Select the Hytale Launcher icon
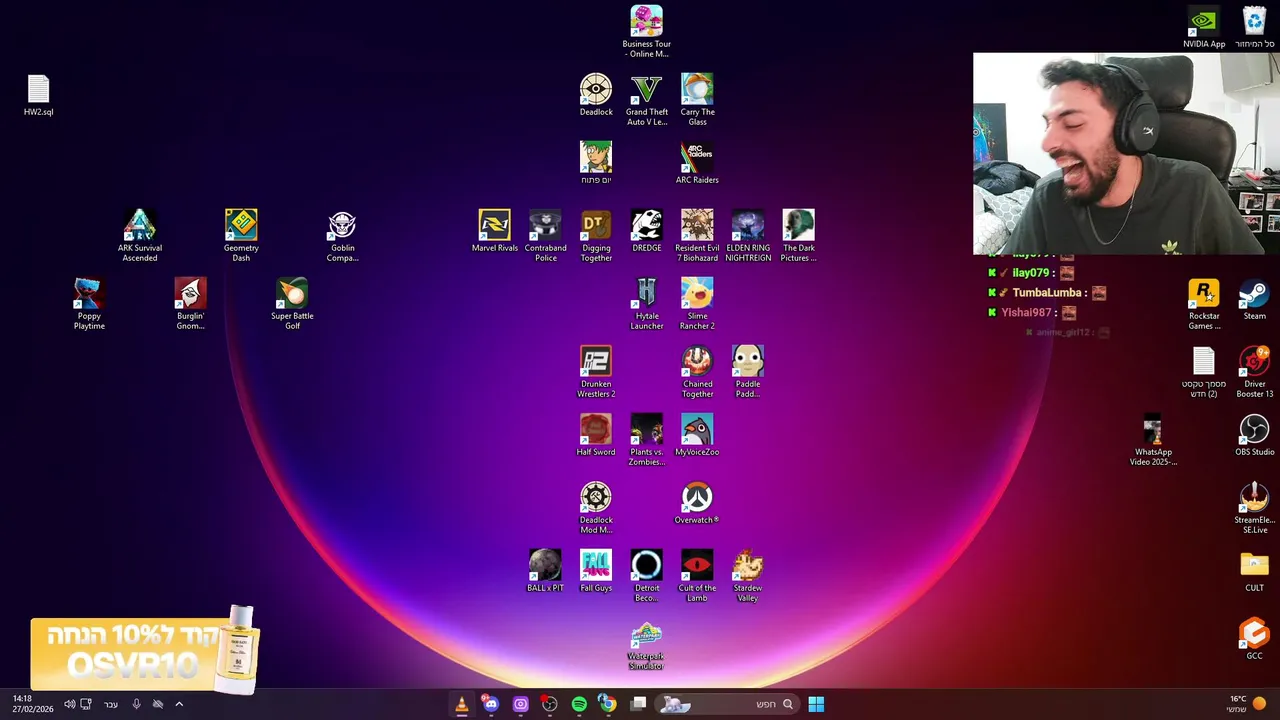Viewport: 1280px width, 720px height. pyautogui.click(x=647, y=303)
